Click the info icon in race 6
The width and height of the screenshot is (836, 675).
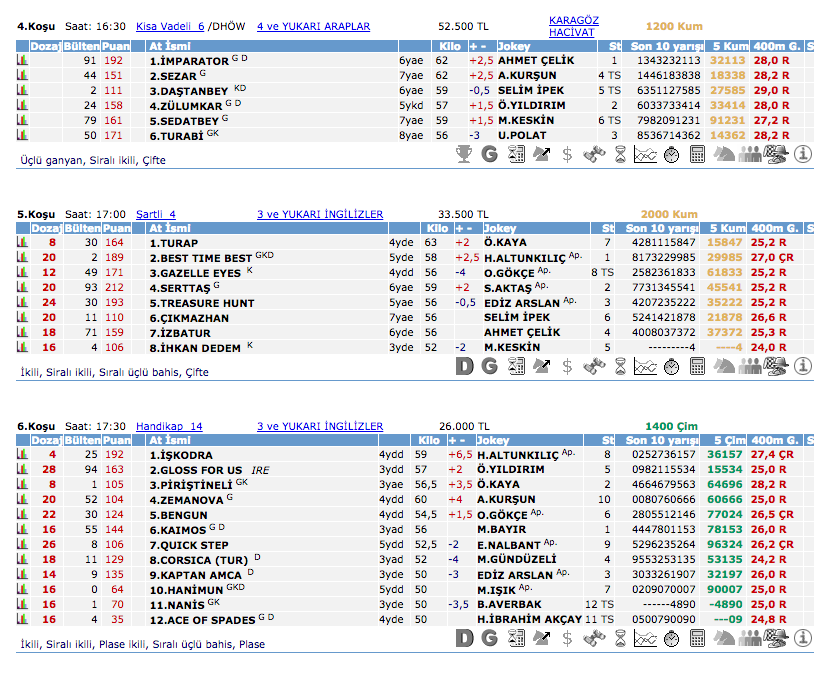coord(802,639)
